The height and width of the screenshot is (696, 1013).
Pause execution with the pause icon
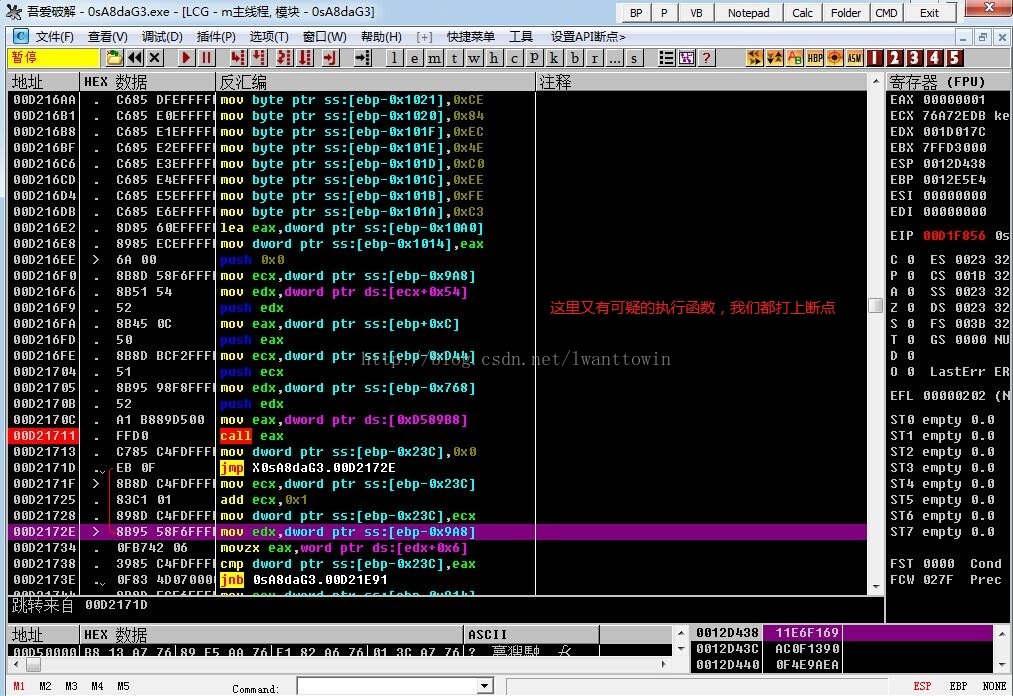point(206,58)
